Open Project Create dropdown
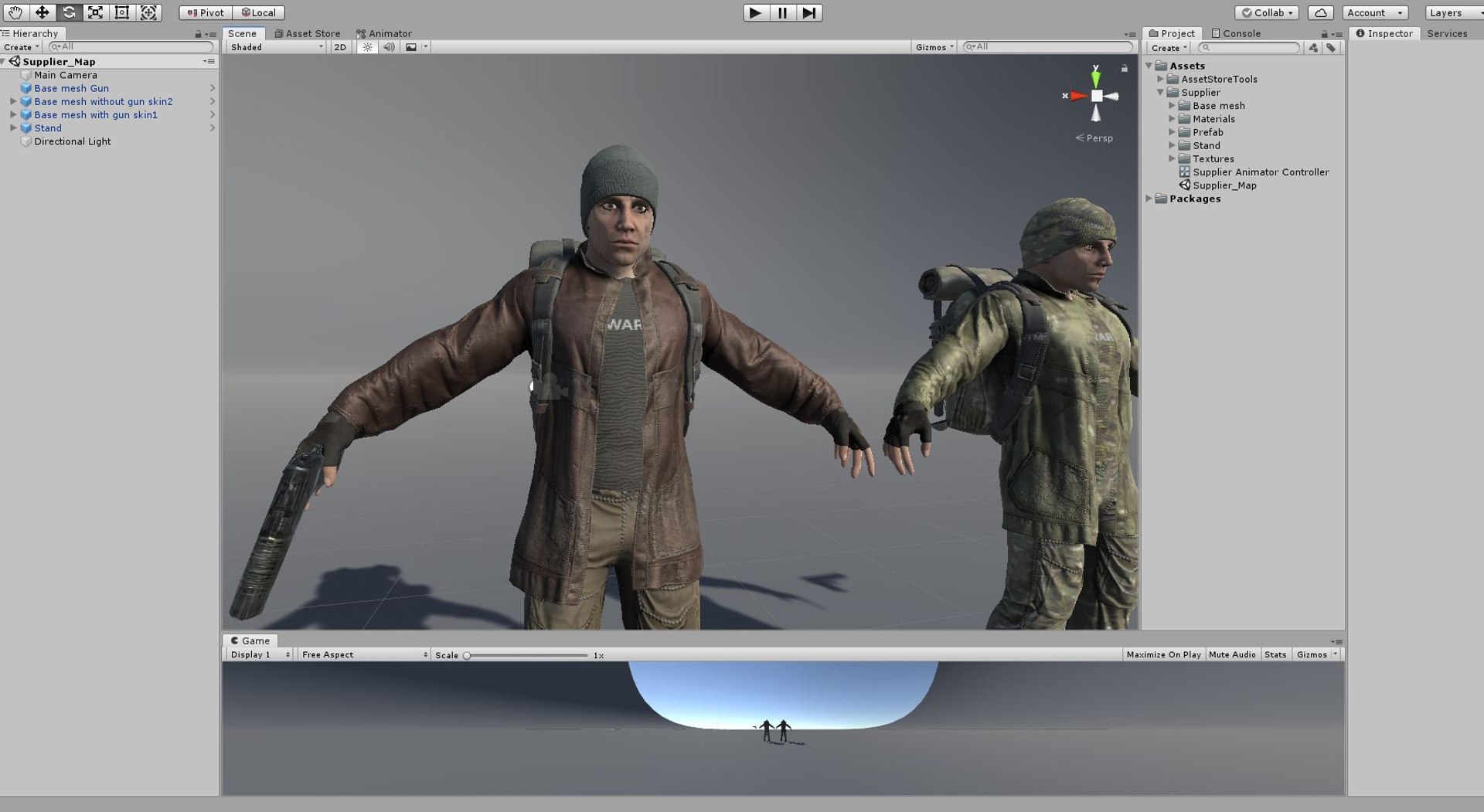 coord(1169,48)
